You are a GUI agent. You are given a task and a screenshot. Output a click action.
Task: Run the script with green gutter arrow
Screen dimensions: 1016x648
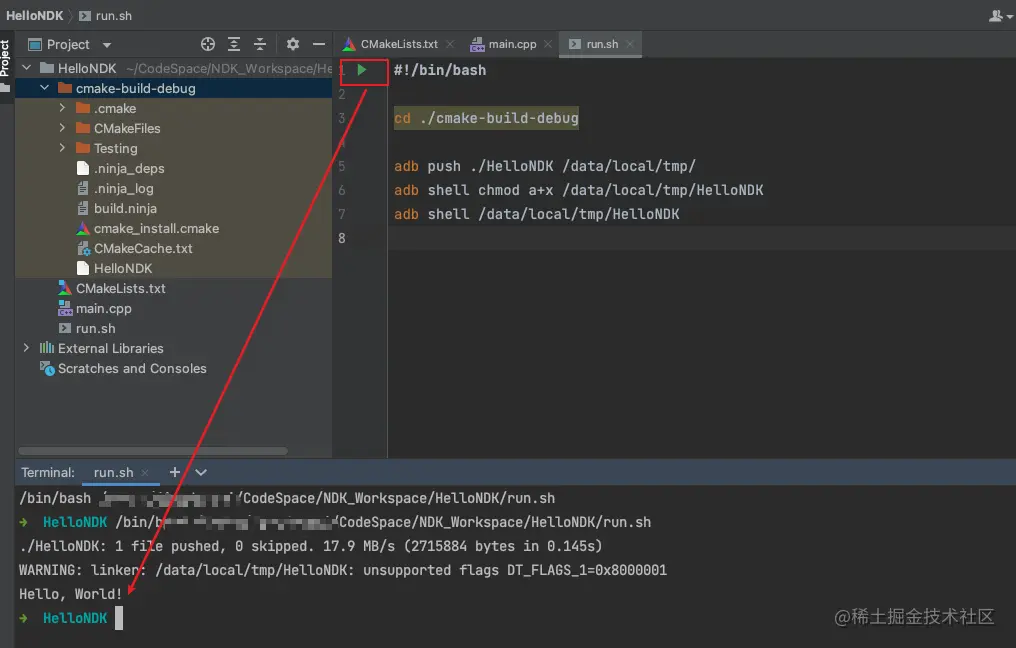(362, 70)
